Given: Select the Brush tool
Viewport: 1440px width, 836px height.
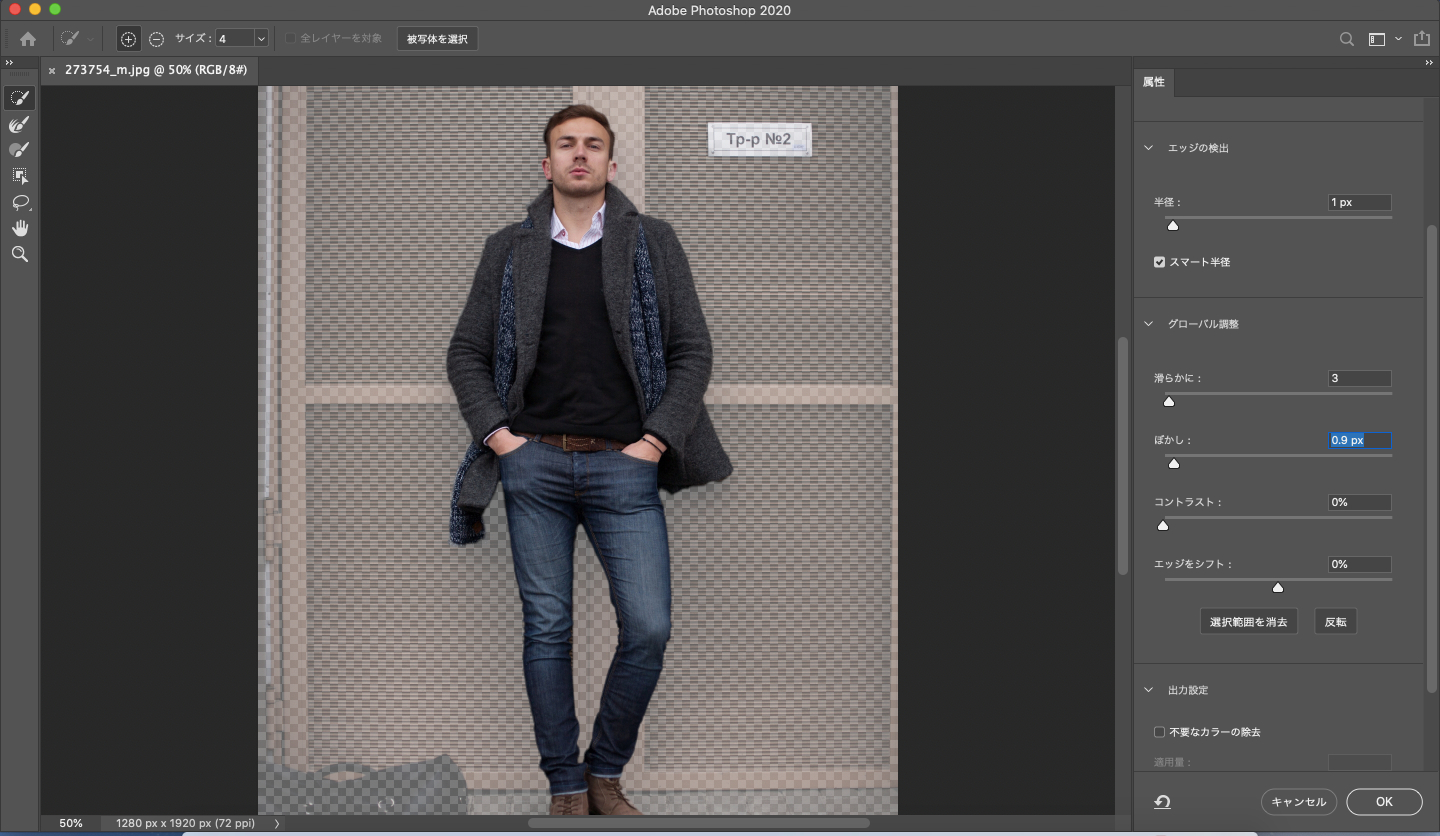Looking at the screenshot, I should 19,150.
